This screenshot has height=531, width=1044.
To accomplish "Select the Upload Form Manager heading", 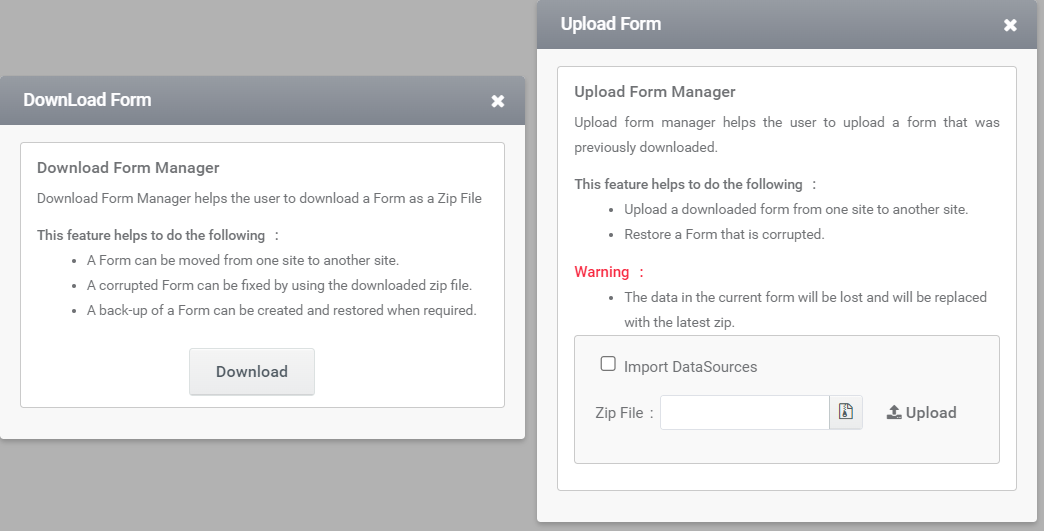I will [x=654, y=92].
